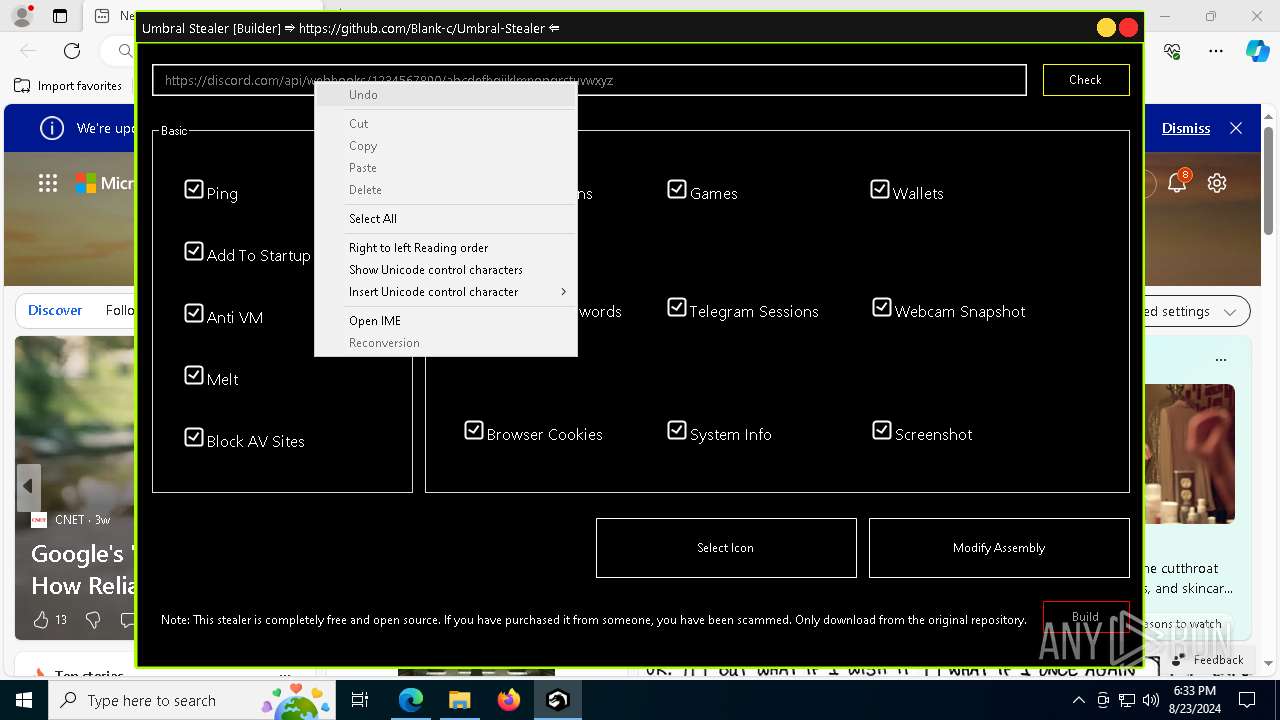The height and width of the screenshot is (720, 1280).
Task: Toggle the Screenshot checkbox
Action: [x=882, y=430]
